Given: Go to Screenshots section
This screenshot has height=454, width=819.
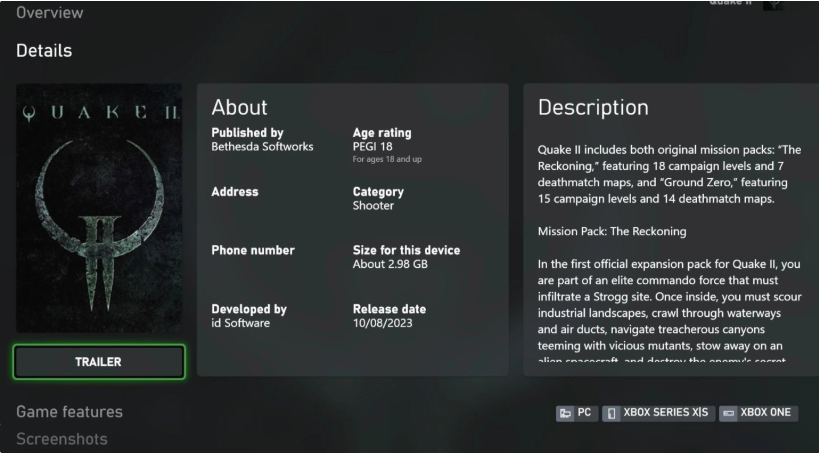Looking at the screenshot, I should coord(62,439).
